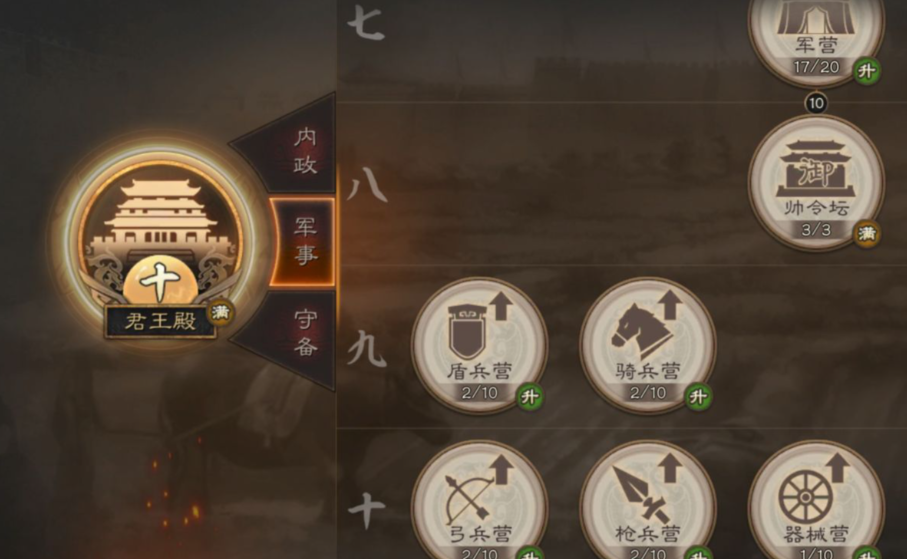
Task: Select the 八 tier row label
Action: (x=366, y=185)
